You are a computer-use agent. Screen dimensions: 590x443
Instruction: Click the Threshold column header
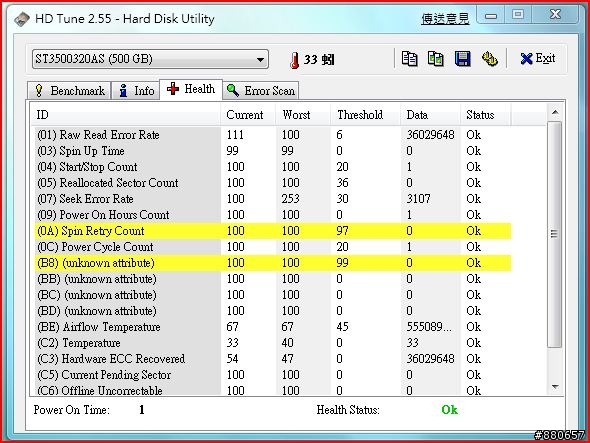point(365,115)
